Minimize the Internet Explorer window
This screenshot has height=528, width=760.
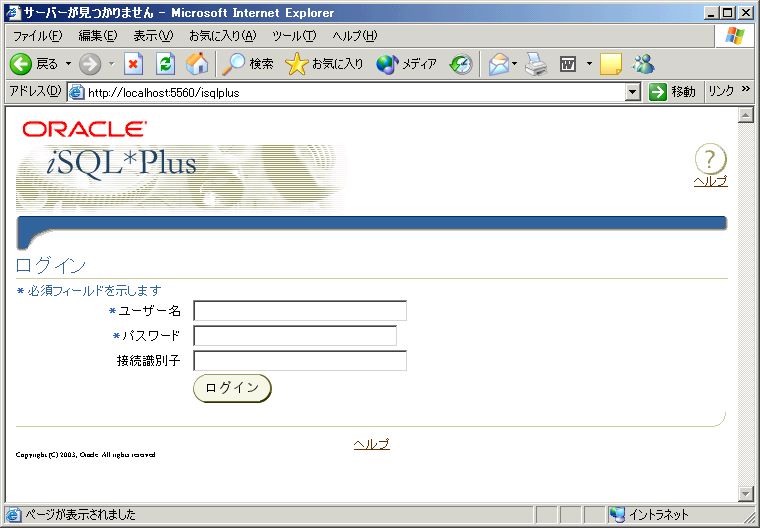(x=711, y=13)
